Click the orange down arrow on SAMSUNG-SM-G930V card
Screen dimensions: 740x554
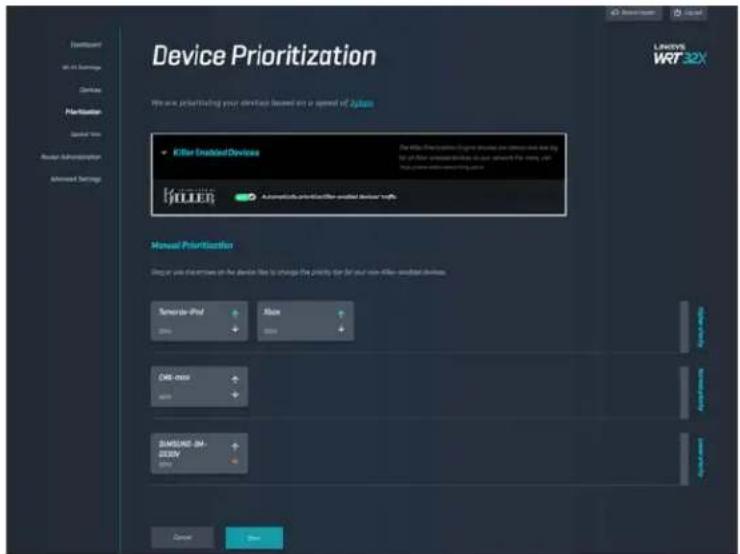click(235, 461)
